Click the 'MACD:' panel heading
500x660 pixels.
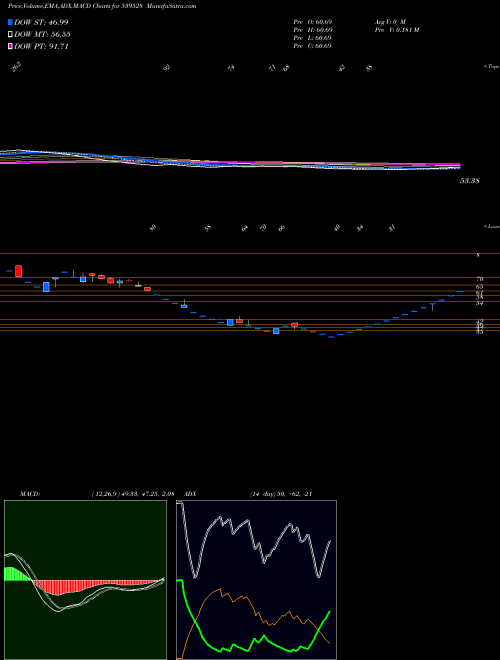point(30,494)
